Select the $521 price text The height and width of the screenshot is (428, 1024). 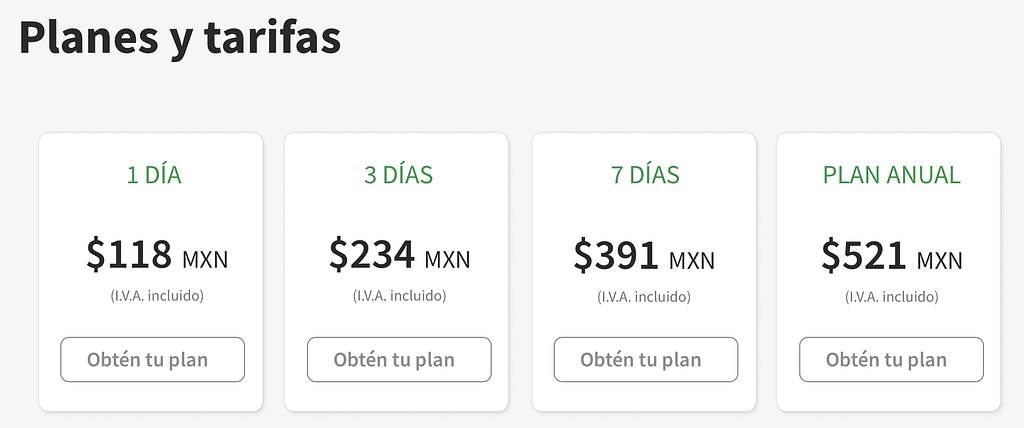[x=864, y=255]
